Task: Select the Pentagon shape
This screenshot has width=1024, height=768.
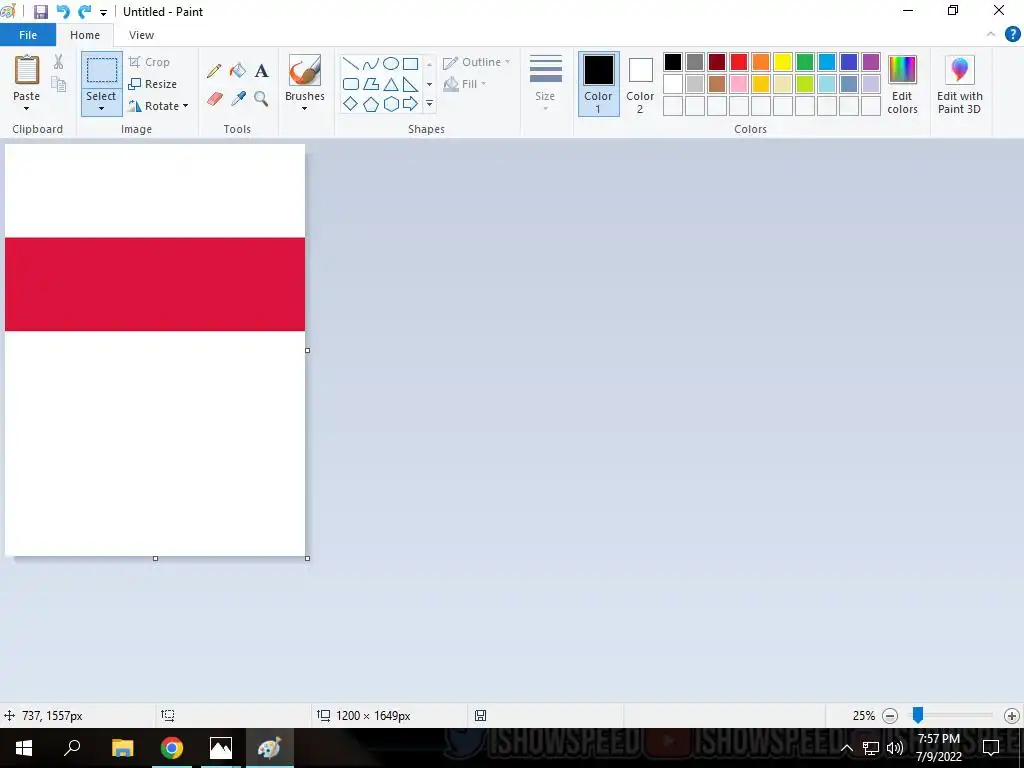Action: tap(370, 104)
